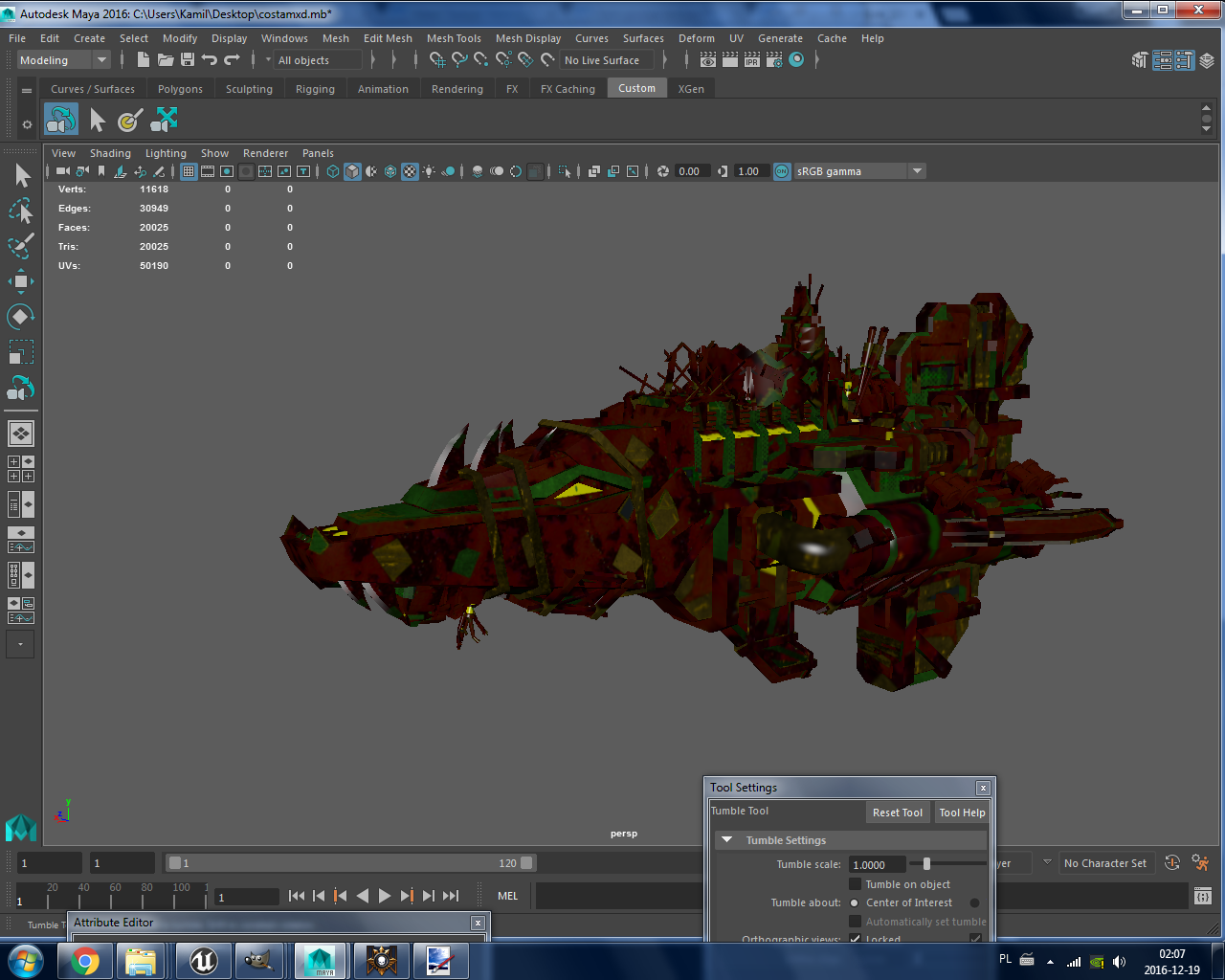Open the Mesh Tools menu

(x=454, y=38)
